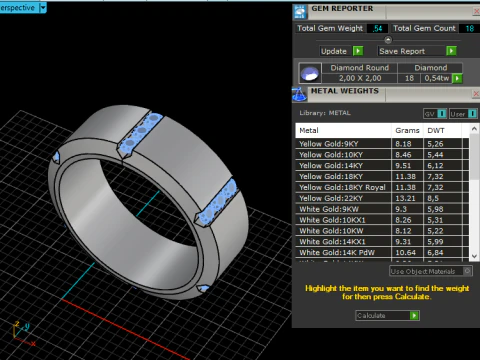Screen dimensions: 480x360
Task: Click the 0,54tw diamond weight cell
Action: click(x=437, y=78)
